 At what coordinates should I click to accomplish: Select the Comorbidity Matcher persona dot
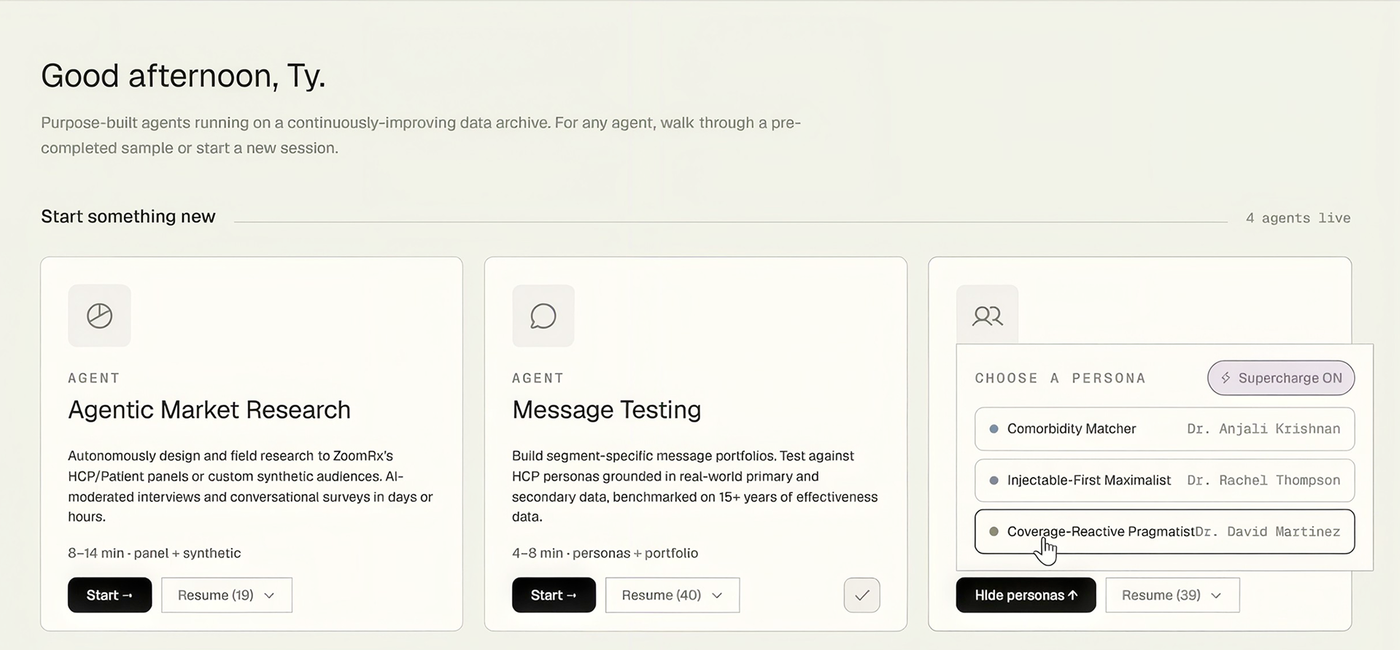tap(994, 429)
